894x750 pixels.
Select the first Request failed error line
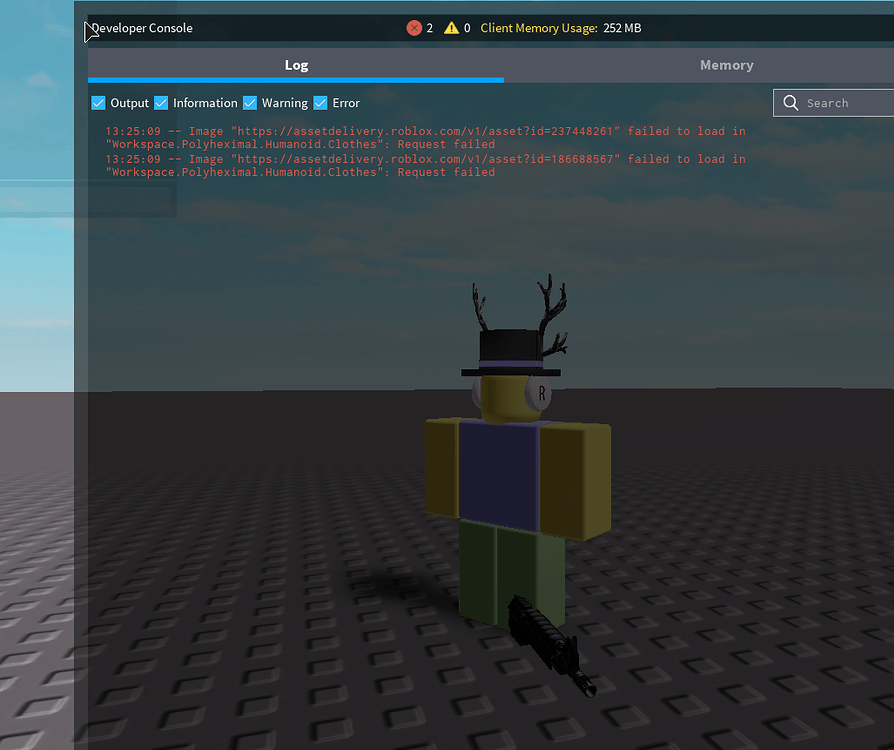point(447,144)
